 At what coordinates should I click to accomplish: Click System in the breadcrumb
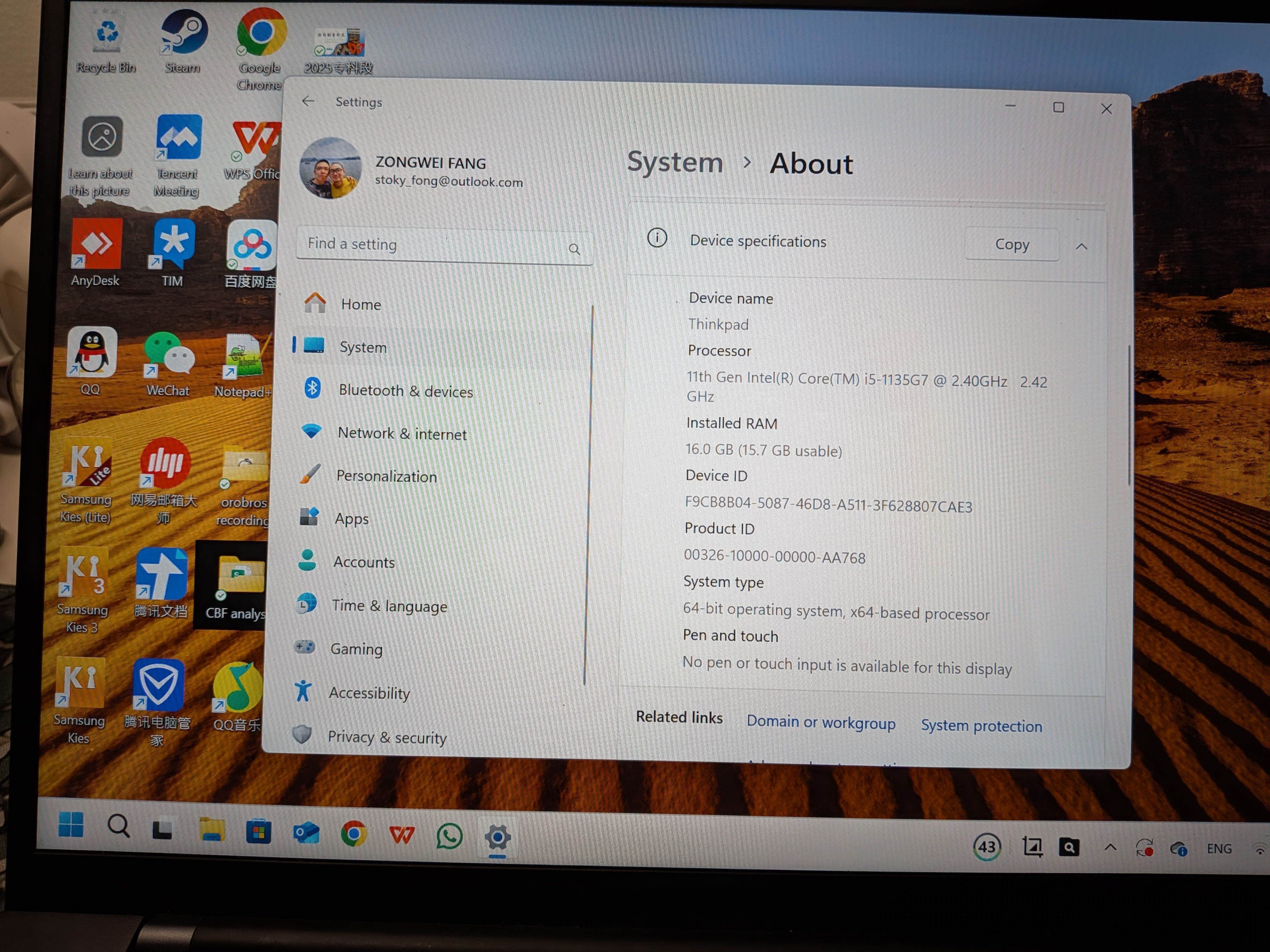point(675,162)
